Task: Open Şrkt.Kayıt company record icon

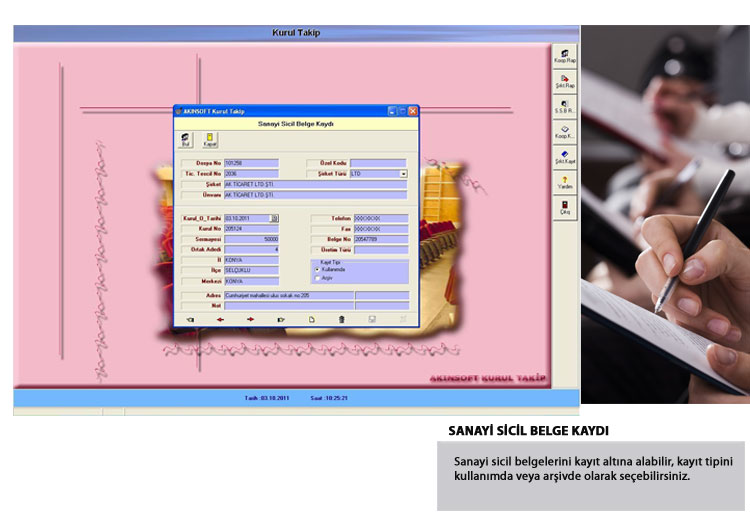Action: pyautogui.click(x=565, y=156)
